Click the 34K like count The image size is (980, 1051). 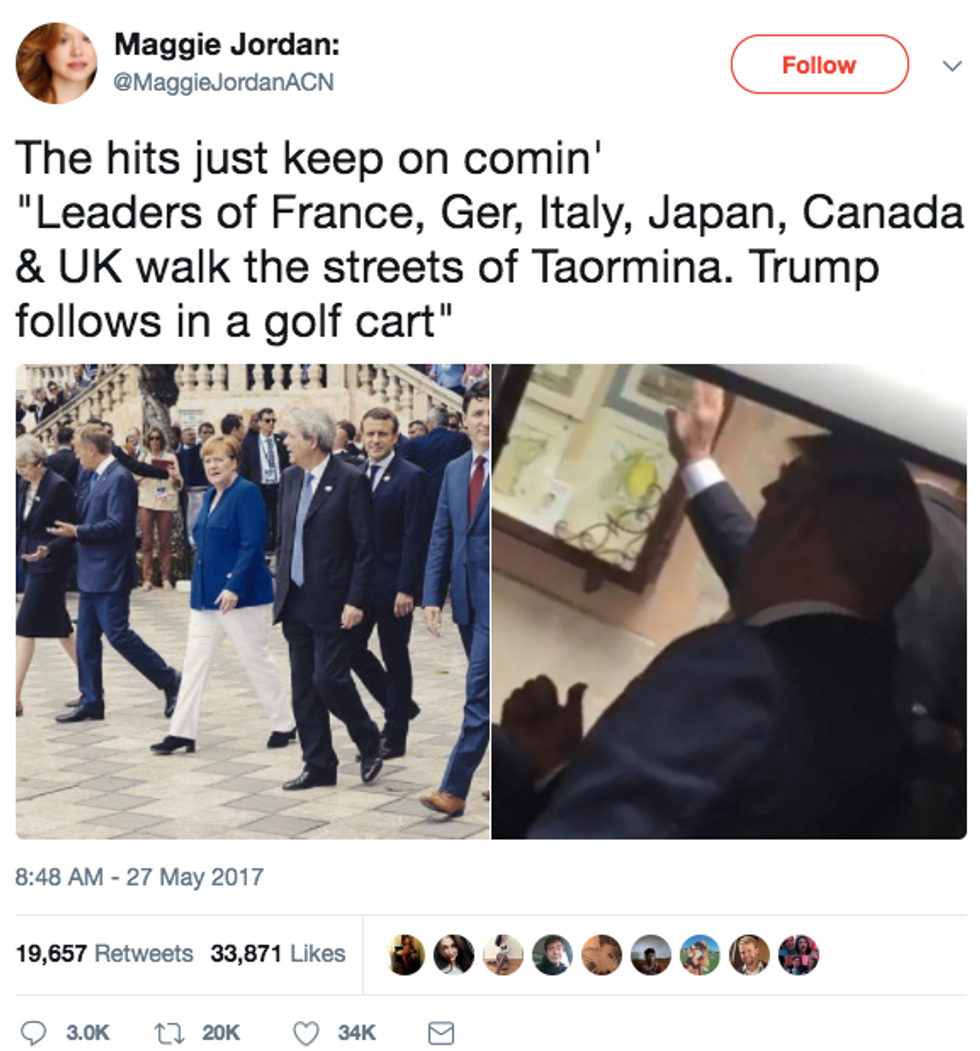coord(357,1032)
